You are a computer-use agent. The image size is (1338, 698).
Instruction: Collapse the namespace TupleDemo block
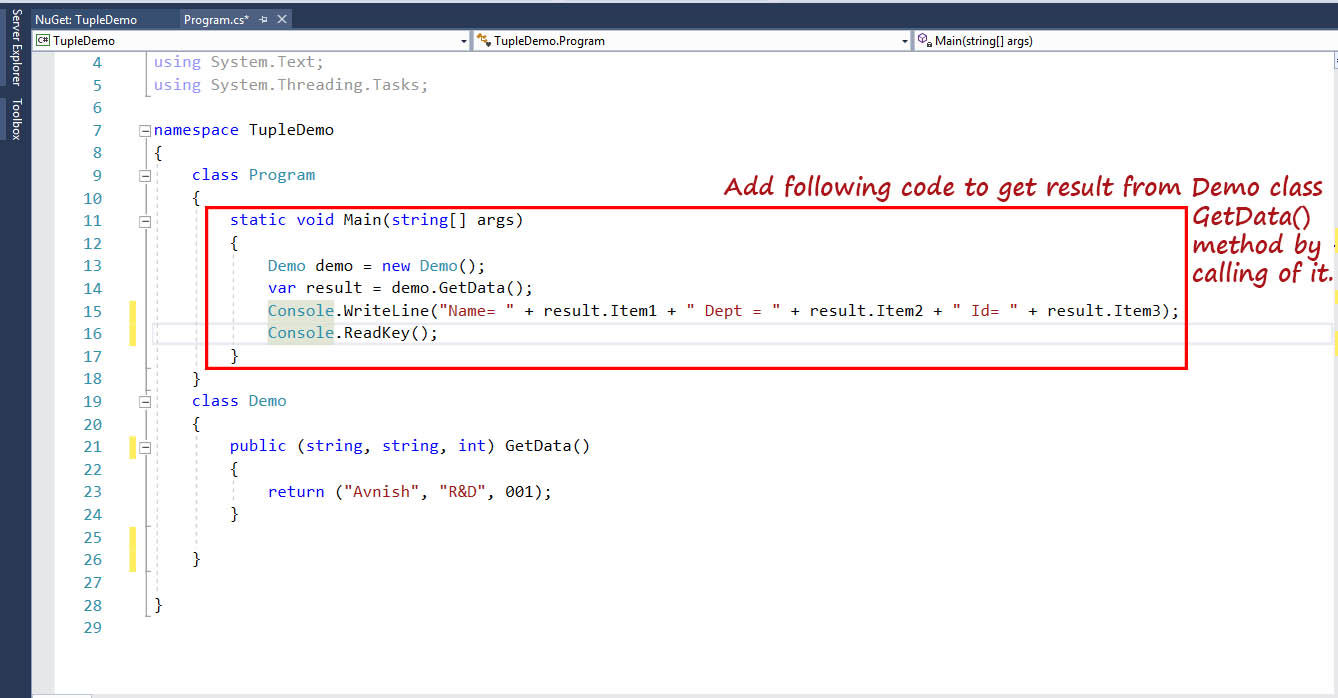(146, 130)
